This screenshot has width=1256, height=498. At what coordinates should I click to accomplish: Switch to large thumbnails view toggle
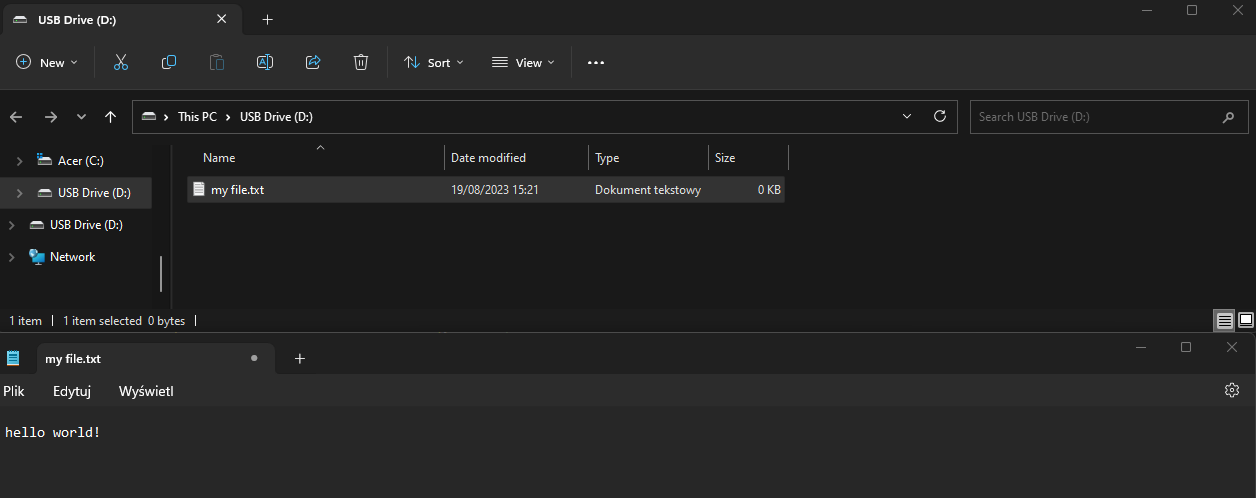point(1246,321)
